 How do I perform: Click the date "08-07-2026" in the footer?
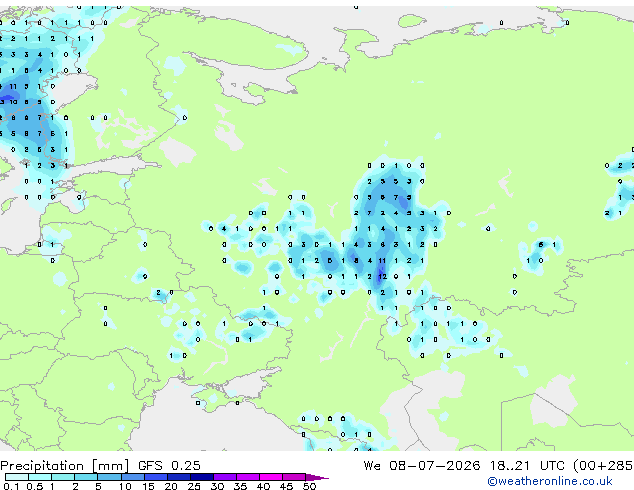click(x=435, y=466)
